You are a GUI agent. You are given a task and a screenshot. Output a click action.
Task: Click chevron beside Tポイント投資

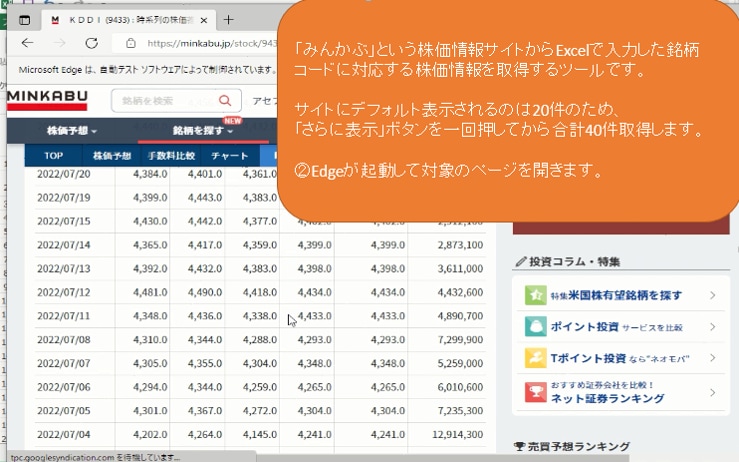713,358
